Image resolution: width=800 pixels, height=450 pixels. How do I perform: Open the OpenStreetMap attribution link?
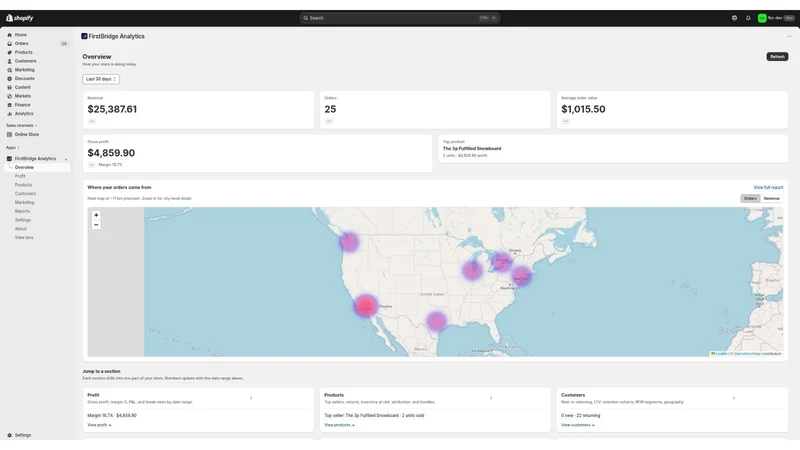click(747, 354)
